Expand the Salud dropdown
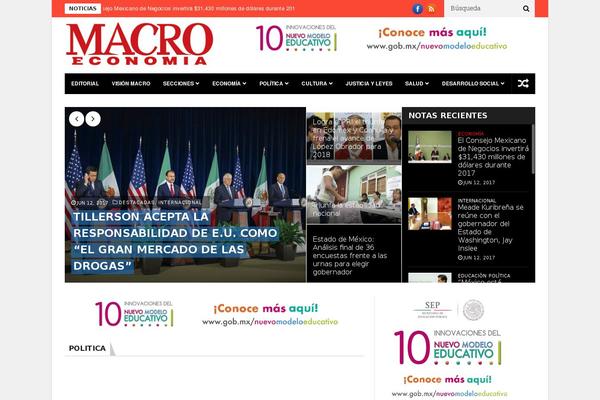This screenshot has height=400, width=600. pyautogui.click(x=417, y=83)
